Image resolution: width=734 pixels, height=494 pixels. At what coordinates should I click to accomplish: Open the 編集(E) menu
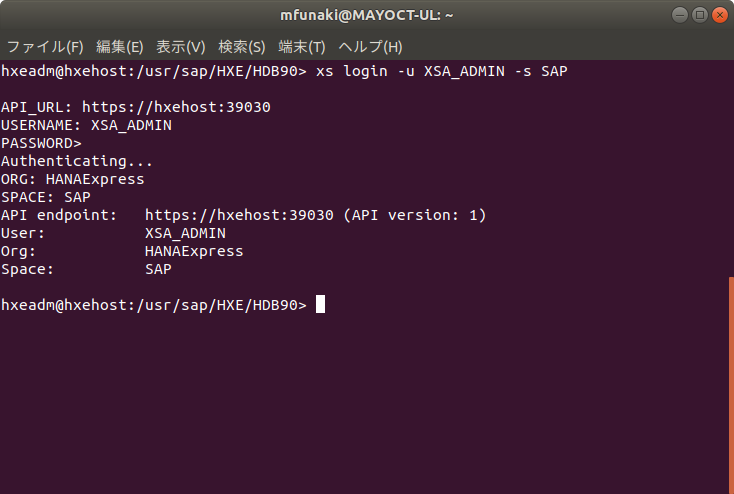[x=120, y=47]
